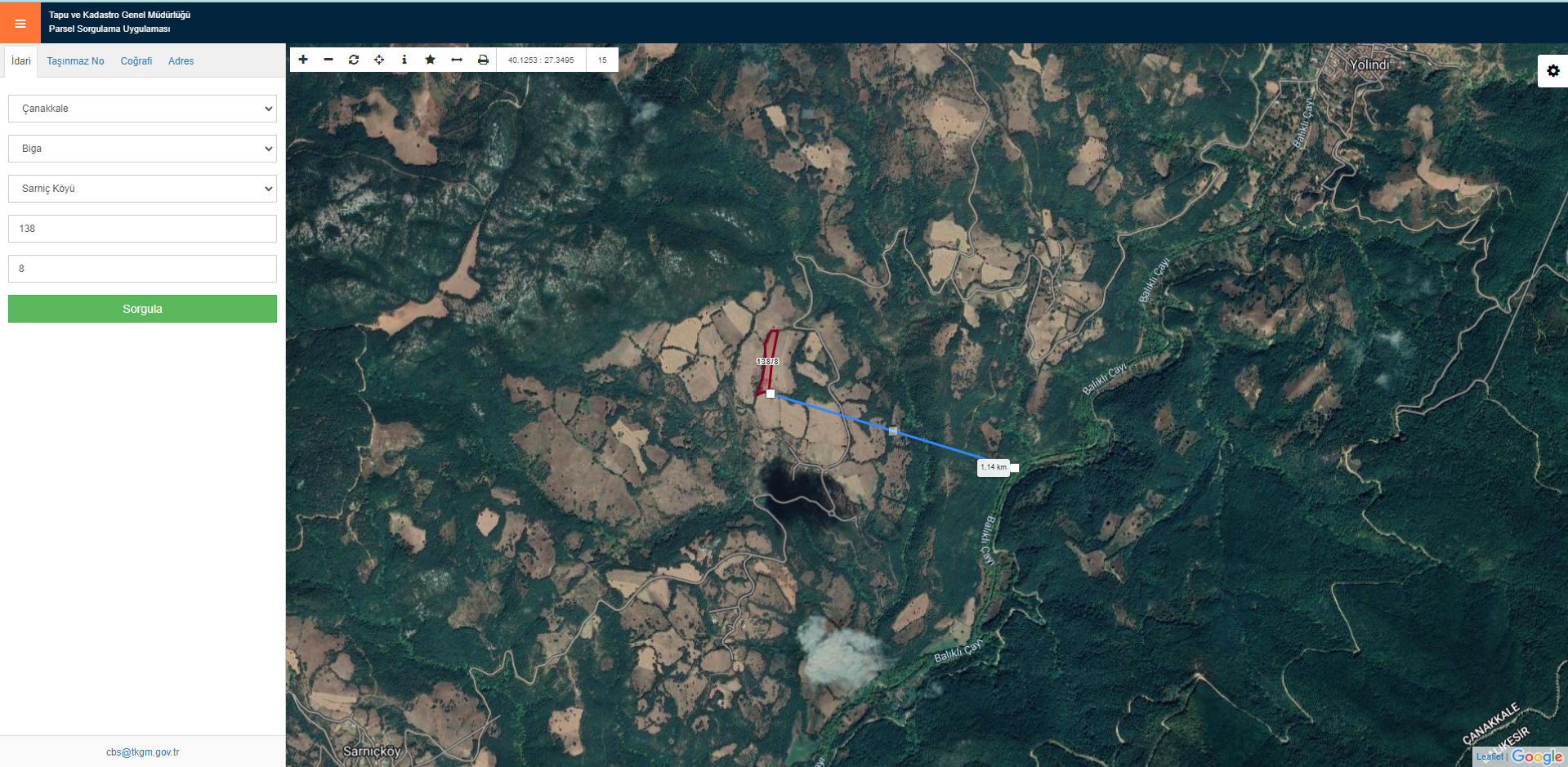The width and height of the screenshot is (1568, 767).
Task: Click the zoom in plus icon
Action: [x=303, y=60]
